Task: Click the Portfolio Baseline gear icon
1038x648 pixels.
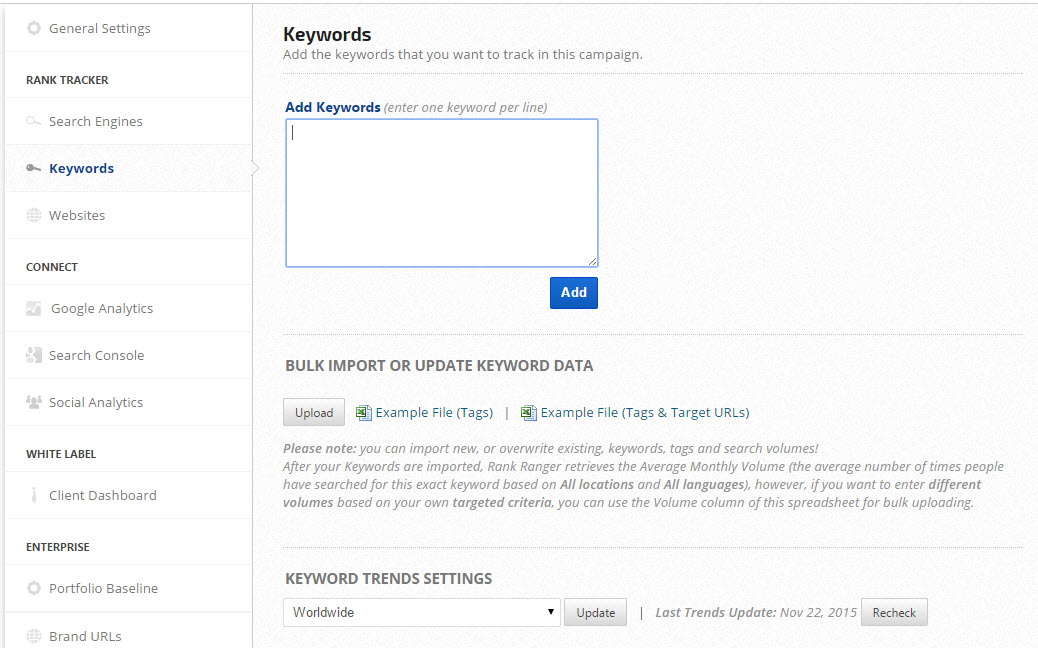Action: tap(34, 588)
